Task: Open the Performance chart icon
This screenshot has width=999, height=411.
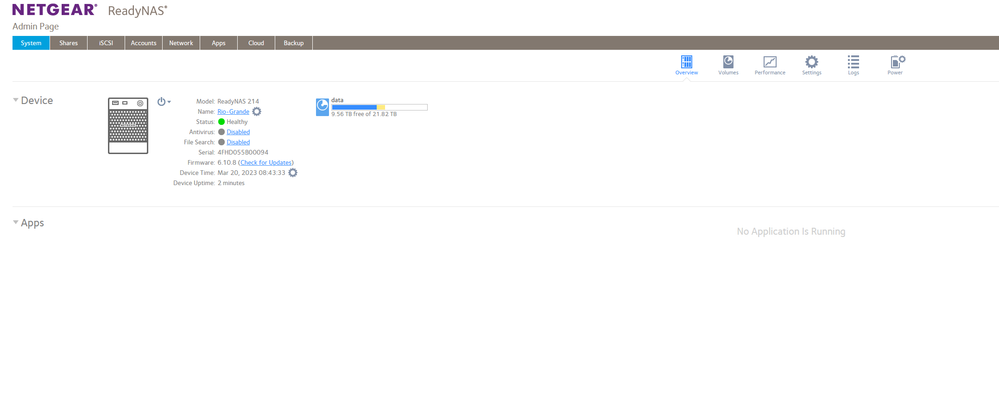Action: [x=770, y=62]
